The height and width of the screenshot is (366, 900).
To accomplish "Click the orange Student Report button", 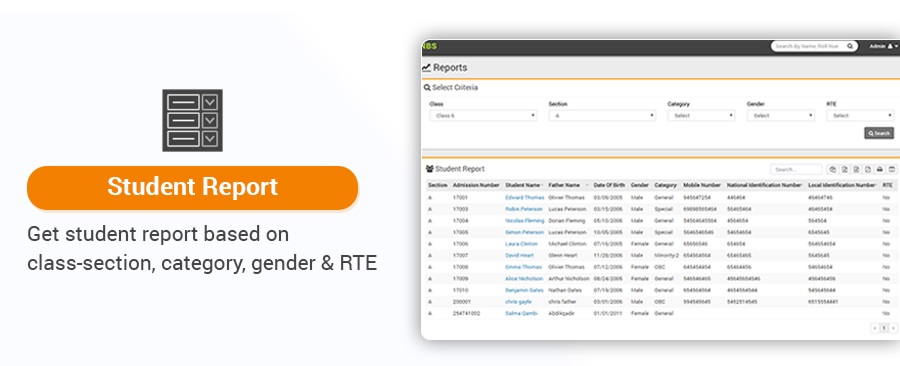I will pyautogui.click(x=192, y=188).
